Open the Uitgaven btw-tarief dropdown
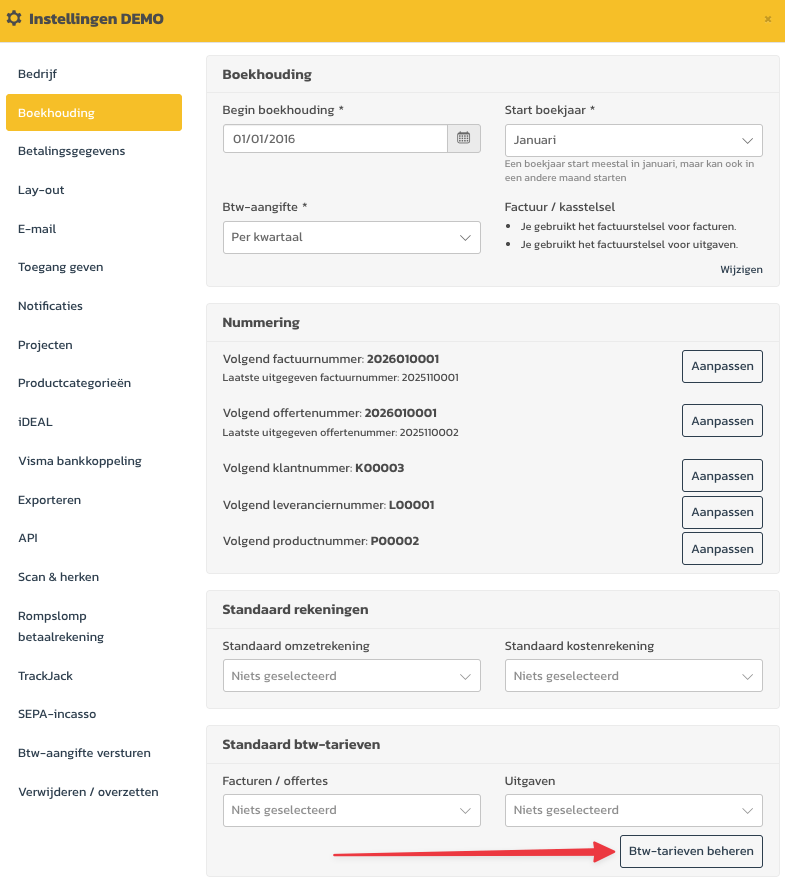 tap(633, 810)
